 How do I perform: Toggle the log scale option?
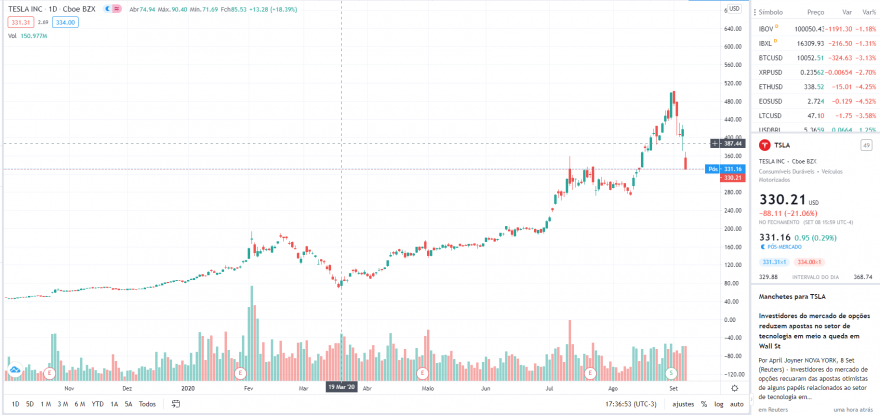point(719,404)
